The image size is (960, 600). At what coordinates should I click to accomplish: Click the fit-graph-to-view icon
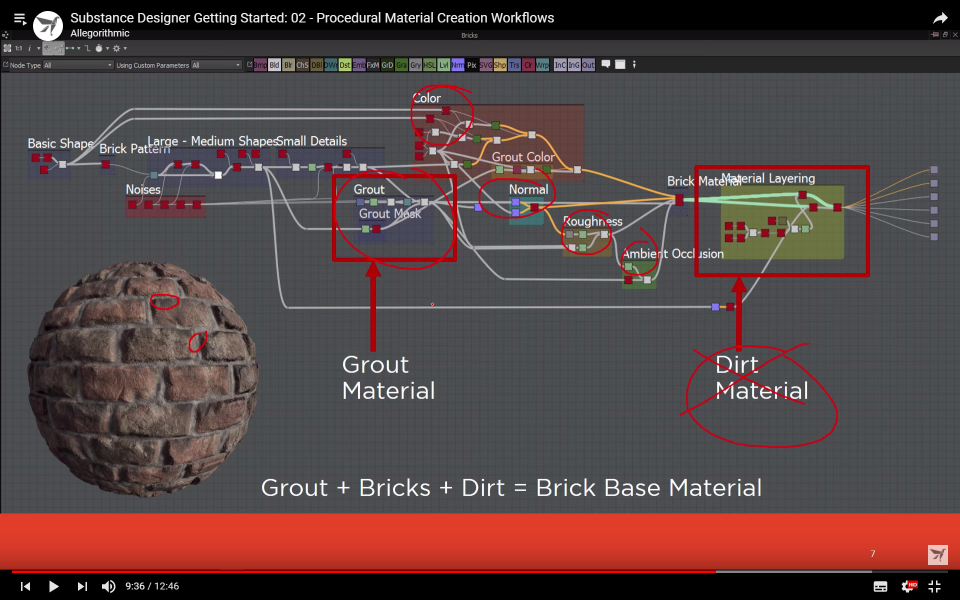[x=7, y=48]
